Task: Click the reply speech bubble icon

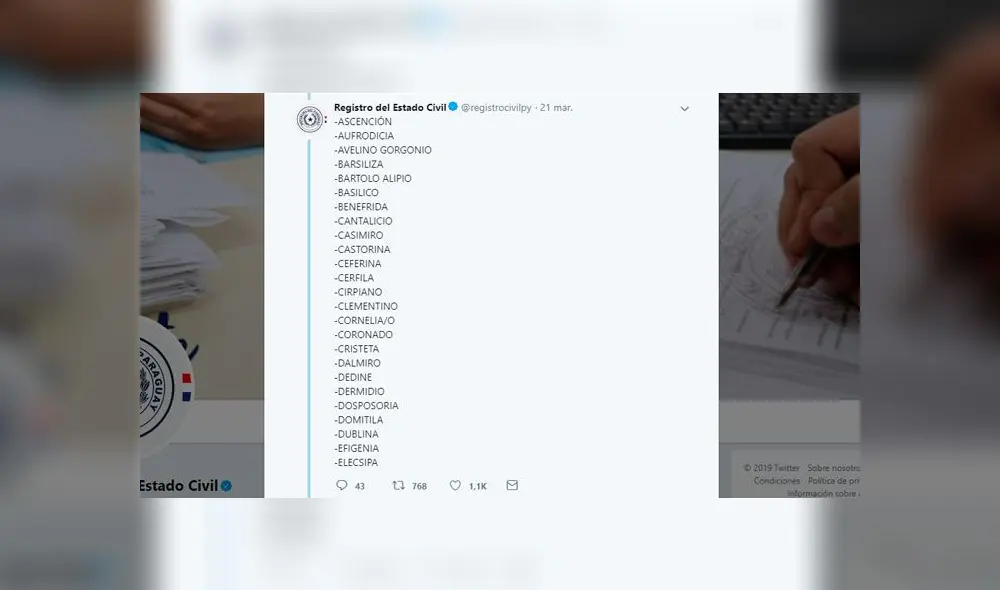Action: point(342,486)
